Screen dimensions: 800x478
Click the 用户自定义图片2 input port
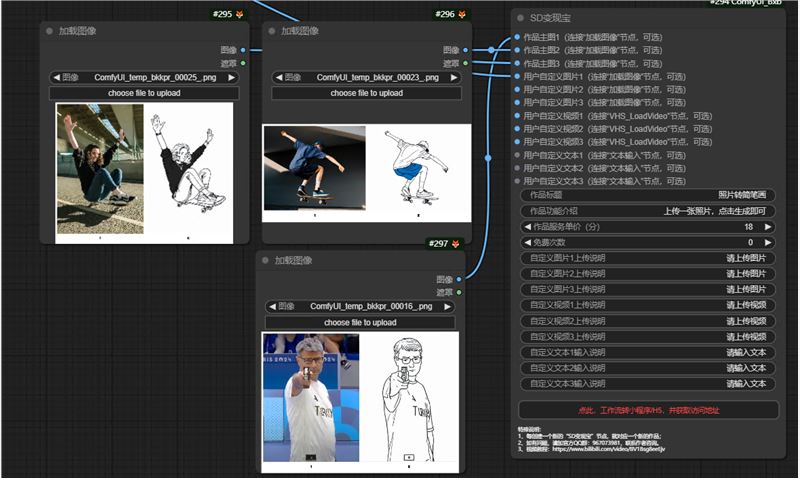pyautogui.click(x=517, y=89)
